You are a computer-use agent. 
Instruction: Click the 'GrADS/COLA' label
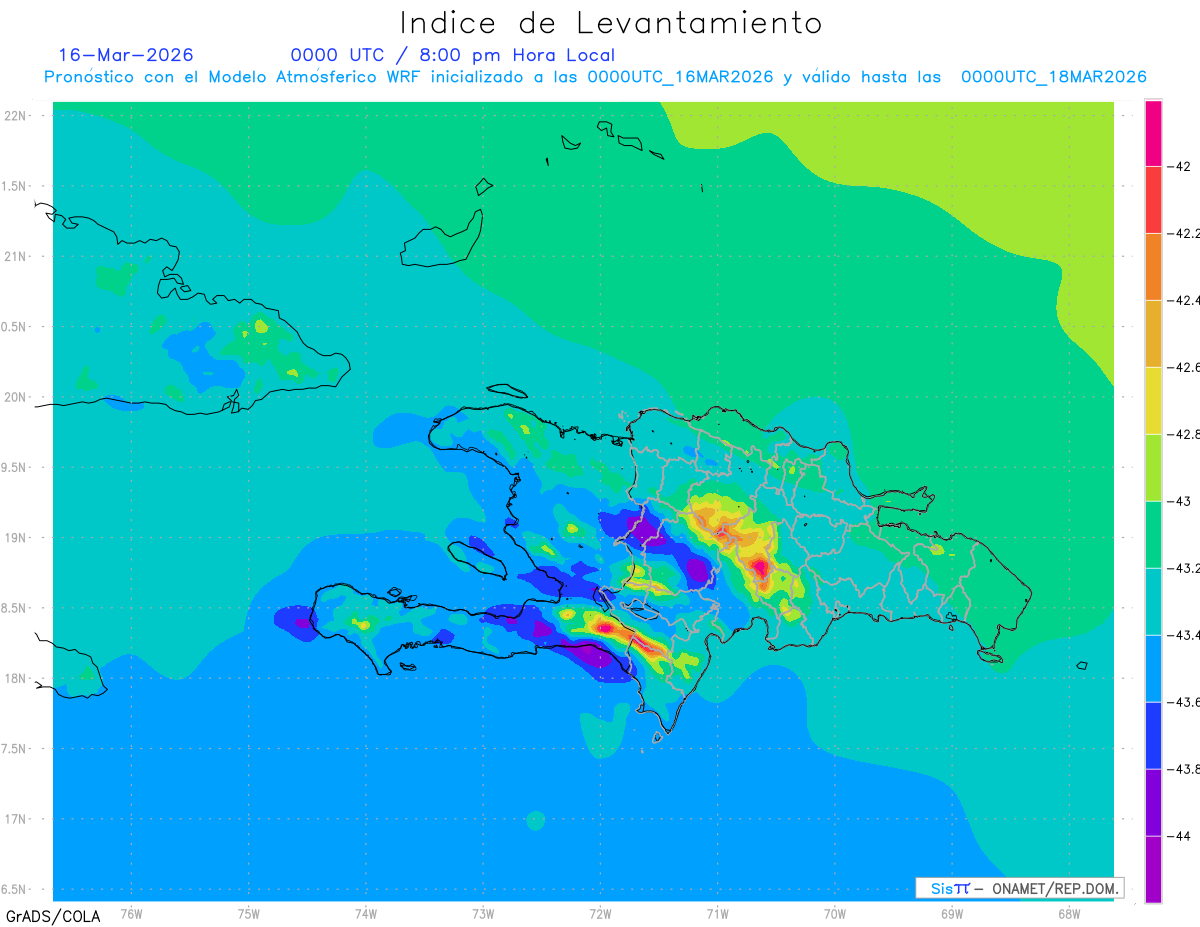pyautogui.click(x=53, y=916)
